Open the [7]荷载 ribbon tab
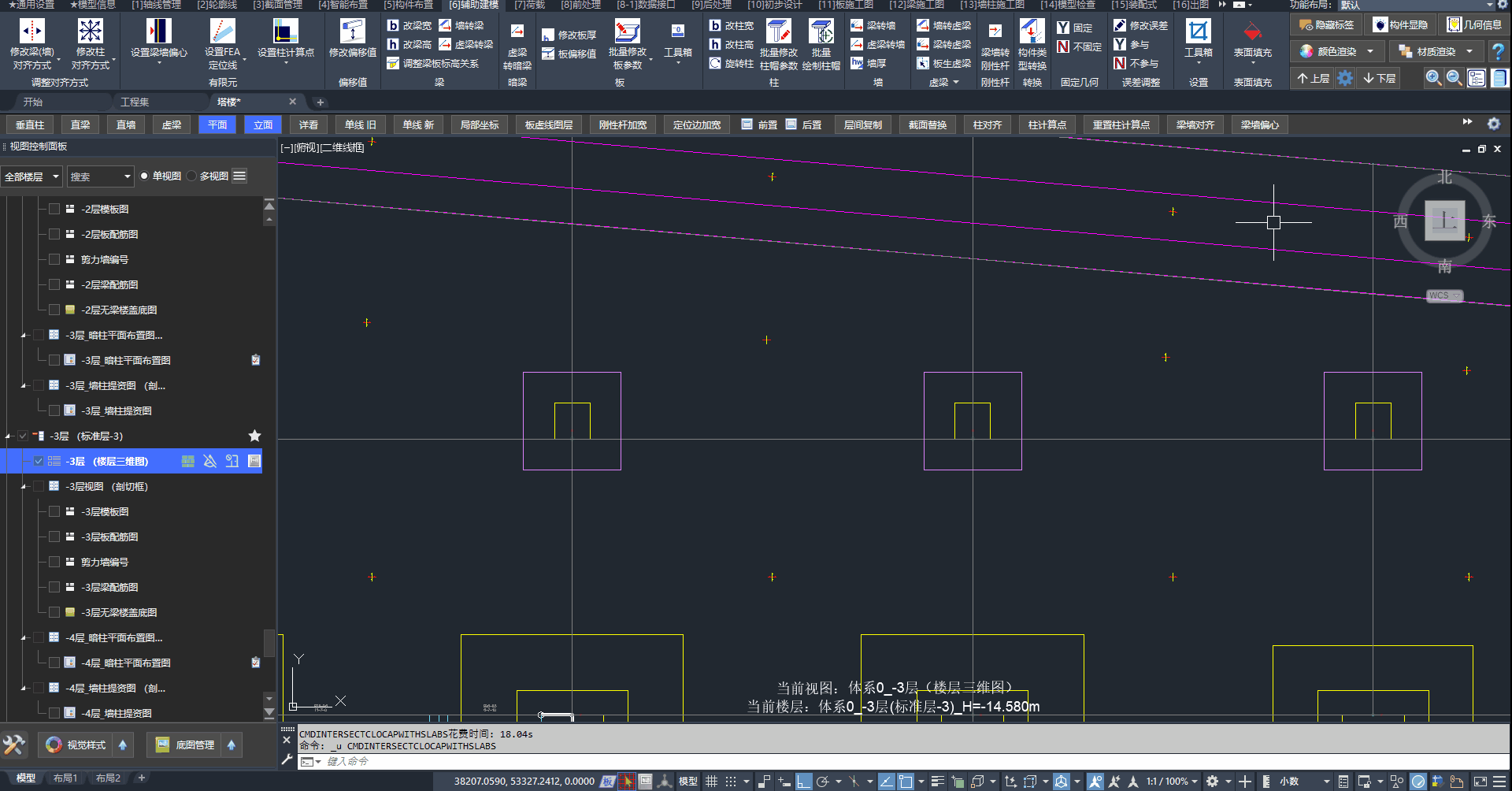This screenshot has width=1512, height=791. click(x=529, y=5)
